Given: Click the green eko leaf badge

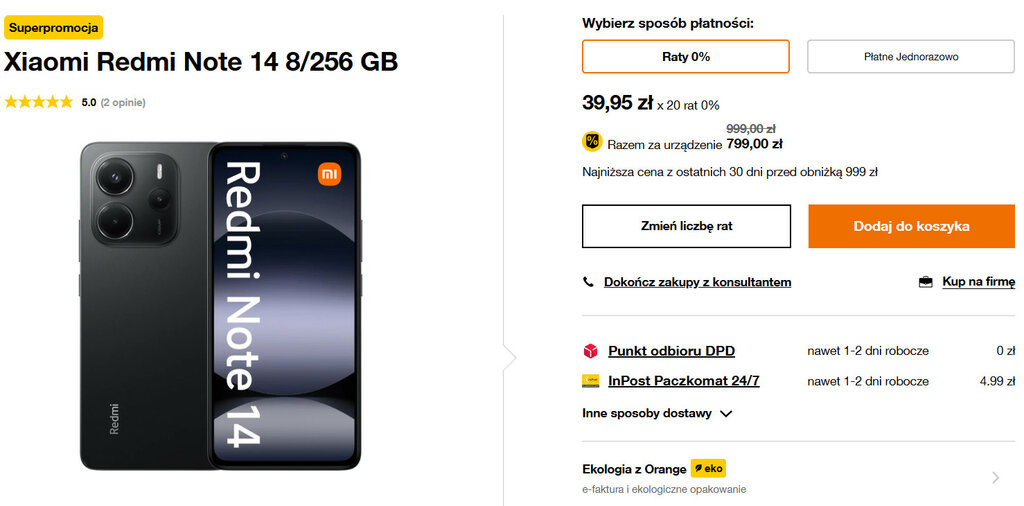Looking at the screenshot, I should click(708, 468).
